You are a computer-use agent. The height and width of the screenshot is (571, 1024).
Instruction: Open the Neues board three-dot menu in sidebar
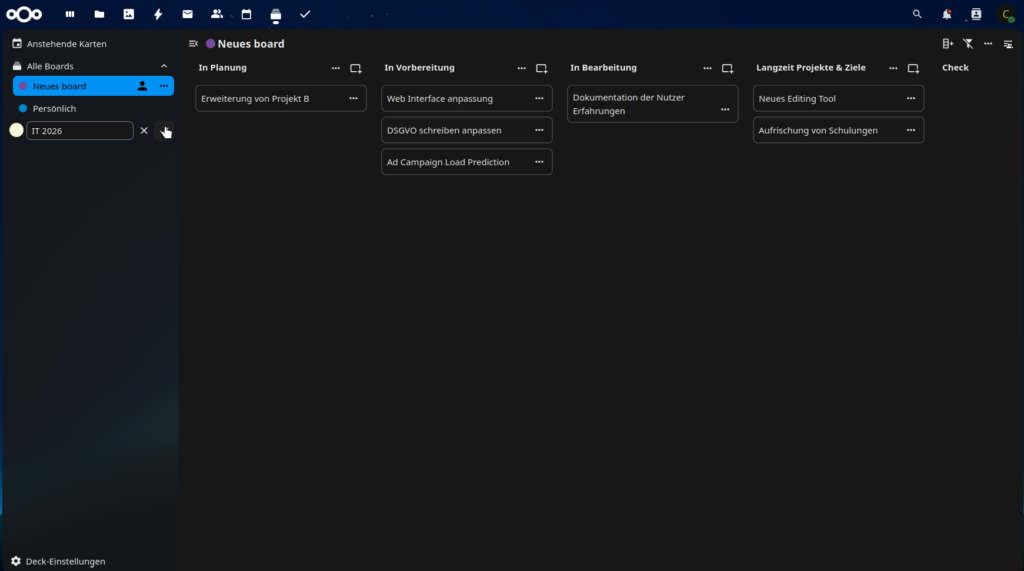point(164,86)
